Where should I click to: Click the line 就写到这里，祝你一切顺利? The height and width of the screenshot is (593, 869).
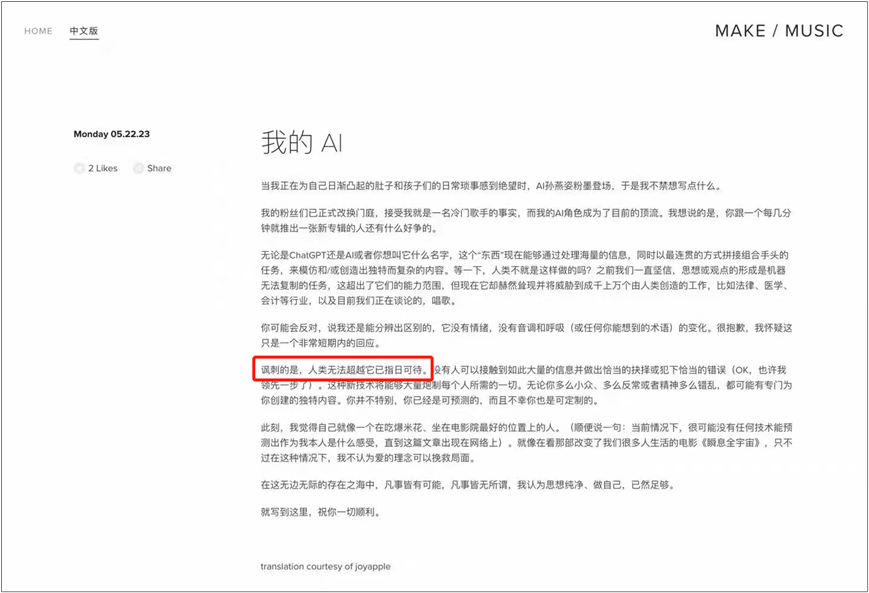pos(321,512)
